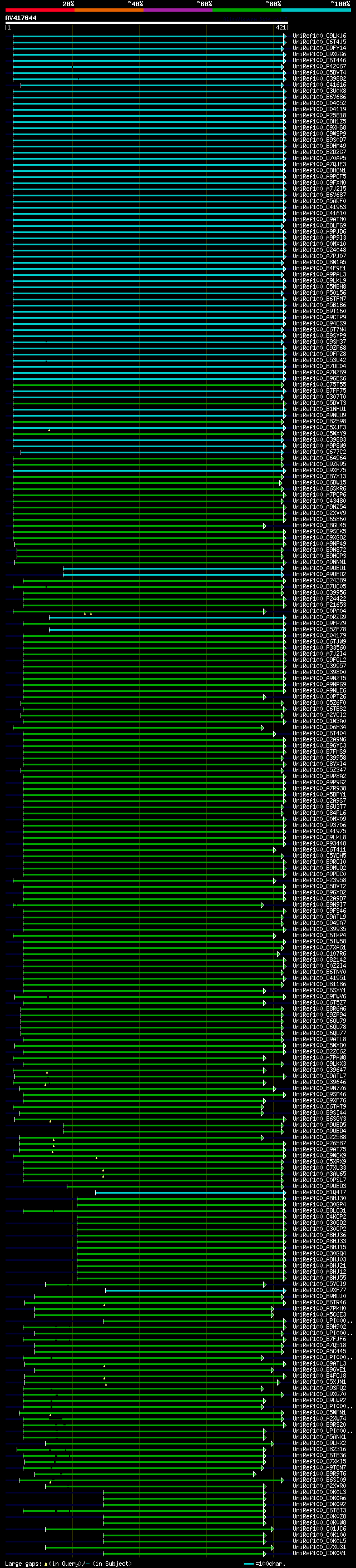Select hit label UniRef100_P33560
This screenshot has width=356, height=1568.
pos(319,647)
